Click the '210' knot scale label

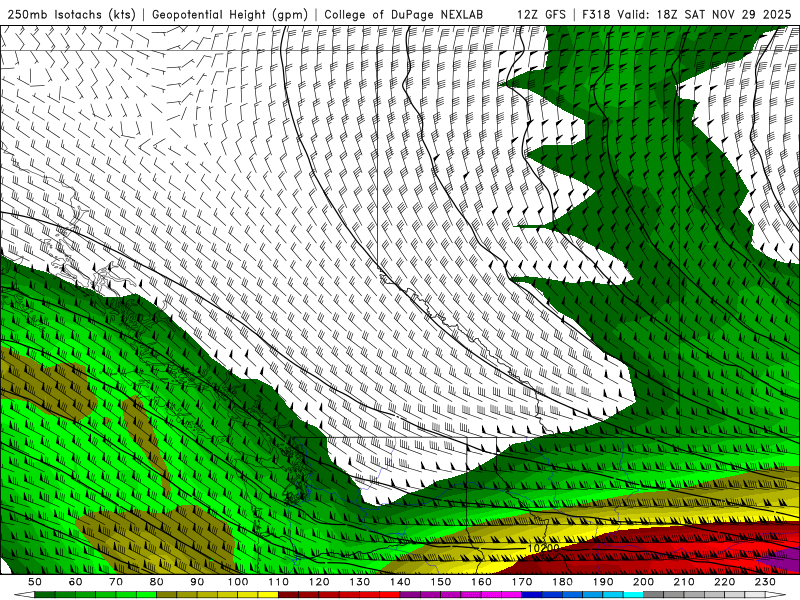click(x=684, y=582)
